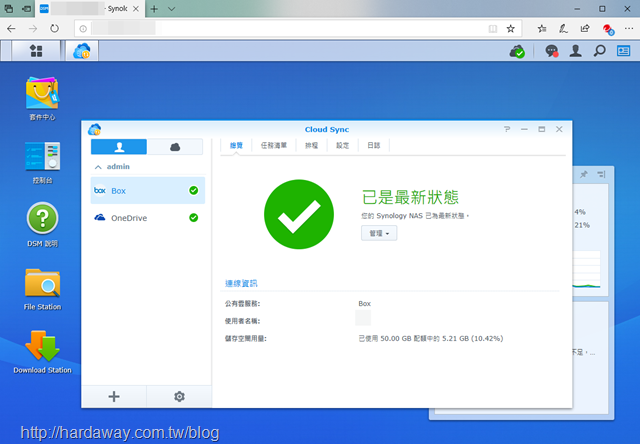Click red browser extension icon

tap(608, 29)
